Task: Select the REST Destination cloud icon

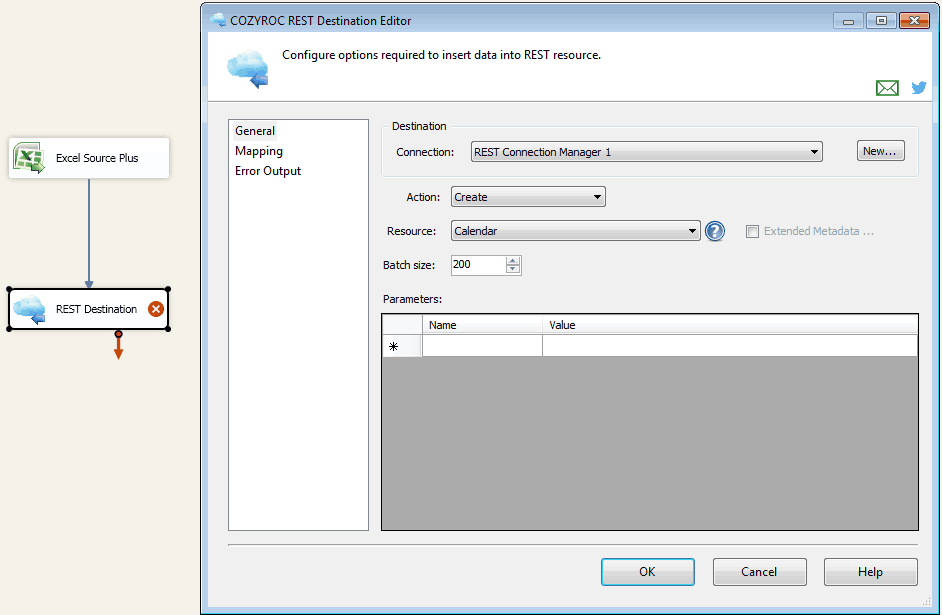Action: tap(29, 309)
